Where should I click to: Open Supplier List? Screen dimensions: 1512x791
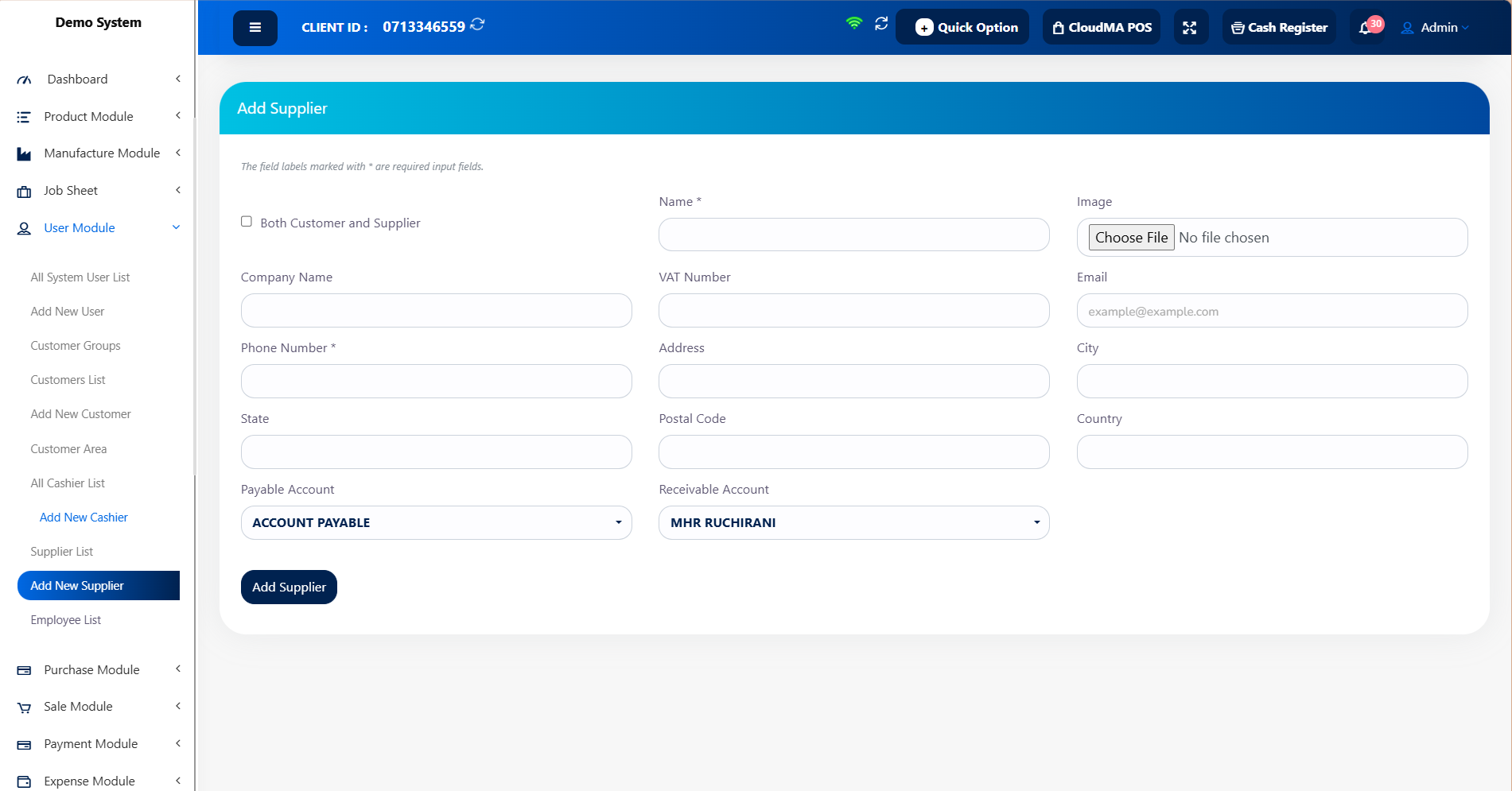[62, 552]
